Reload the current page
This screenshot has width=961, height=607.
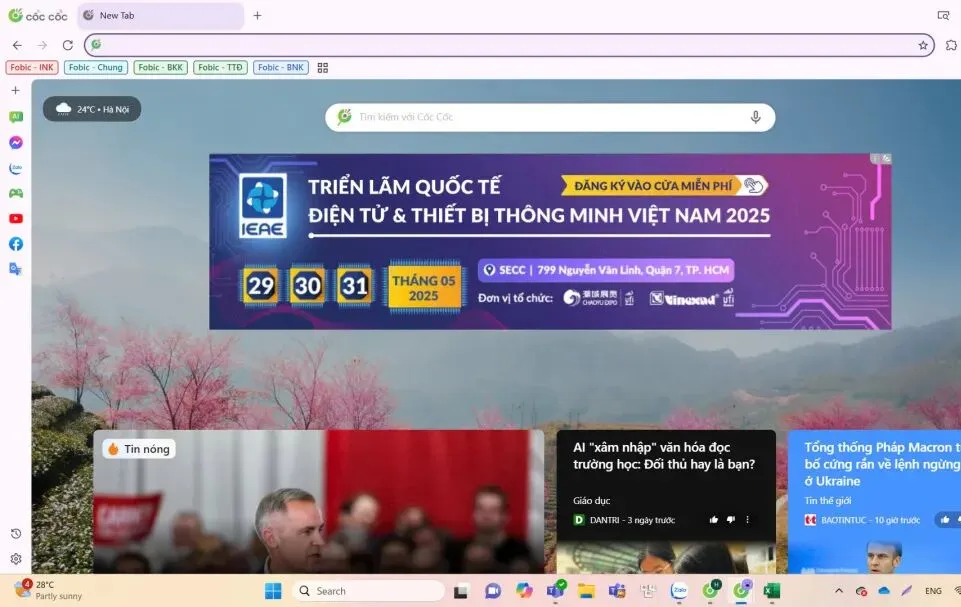click(x=68, y=45)
